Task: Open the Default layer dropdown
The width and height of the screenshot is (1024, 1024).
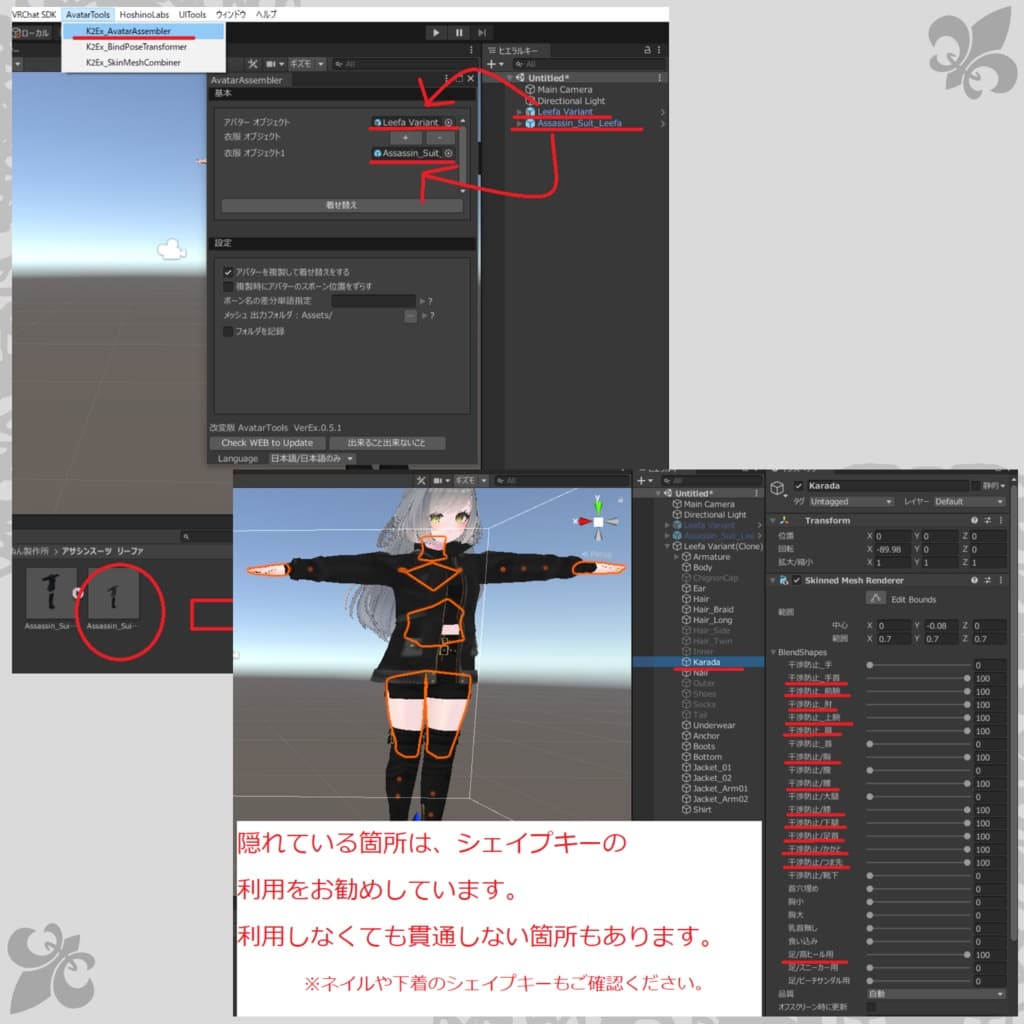Action: click(x=969, y=502)
